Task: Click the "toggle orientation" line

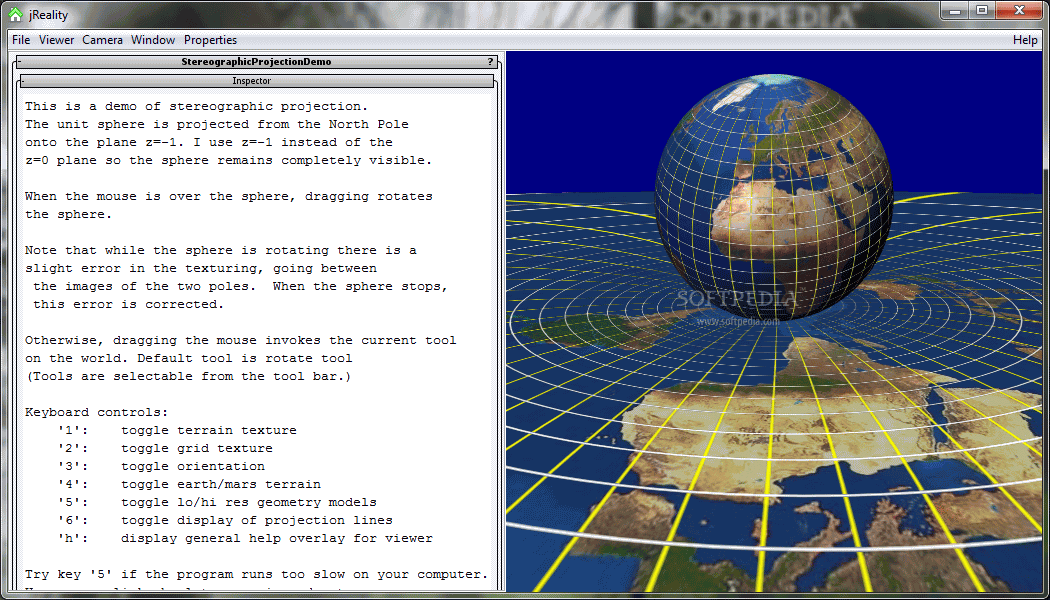Action: pyautogui.click(x=192, y=466)
